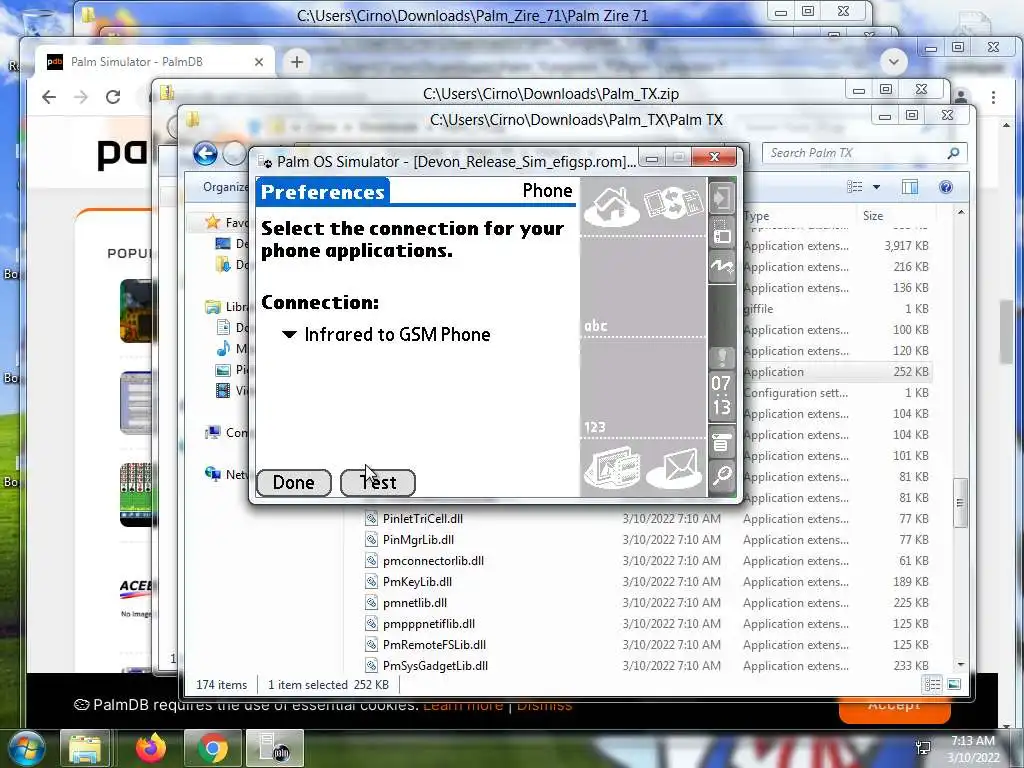This screenshot has width=1024, height=768.
Task: Click the selected Application 252 KB row
Action: click(x=837, y=372)
